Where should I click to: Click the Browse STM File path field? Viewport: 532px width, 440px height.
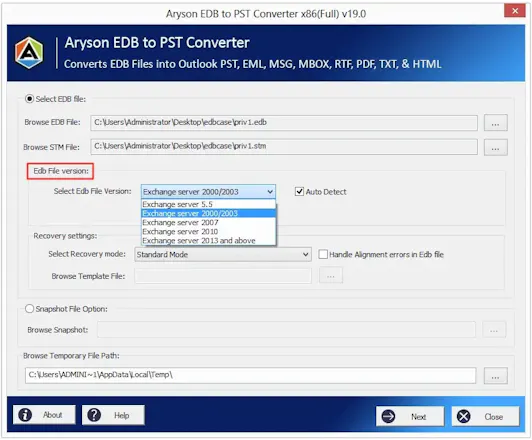[284, 147]
